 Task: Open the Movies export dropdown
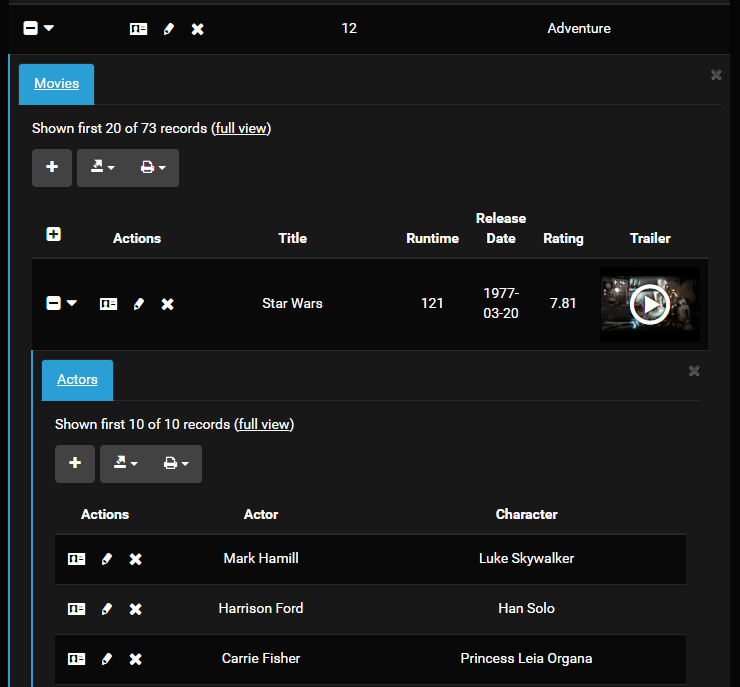pyautogui.click(x=103, y=168)
